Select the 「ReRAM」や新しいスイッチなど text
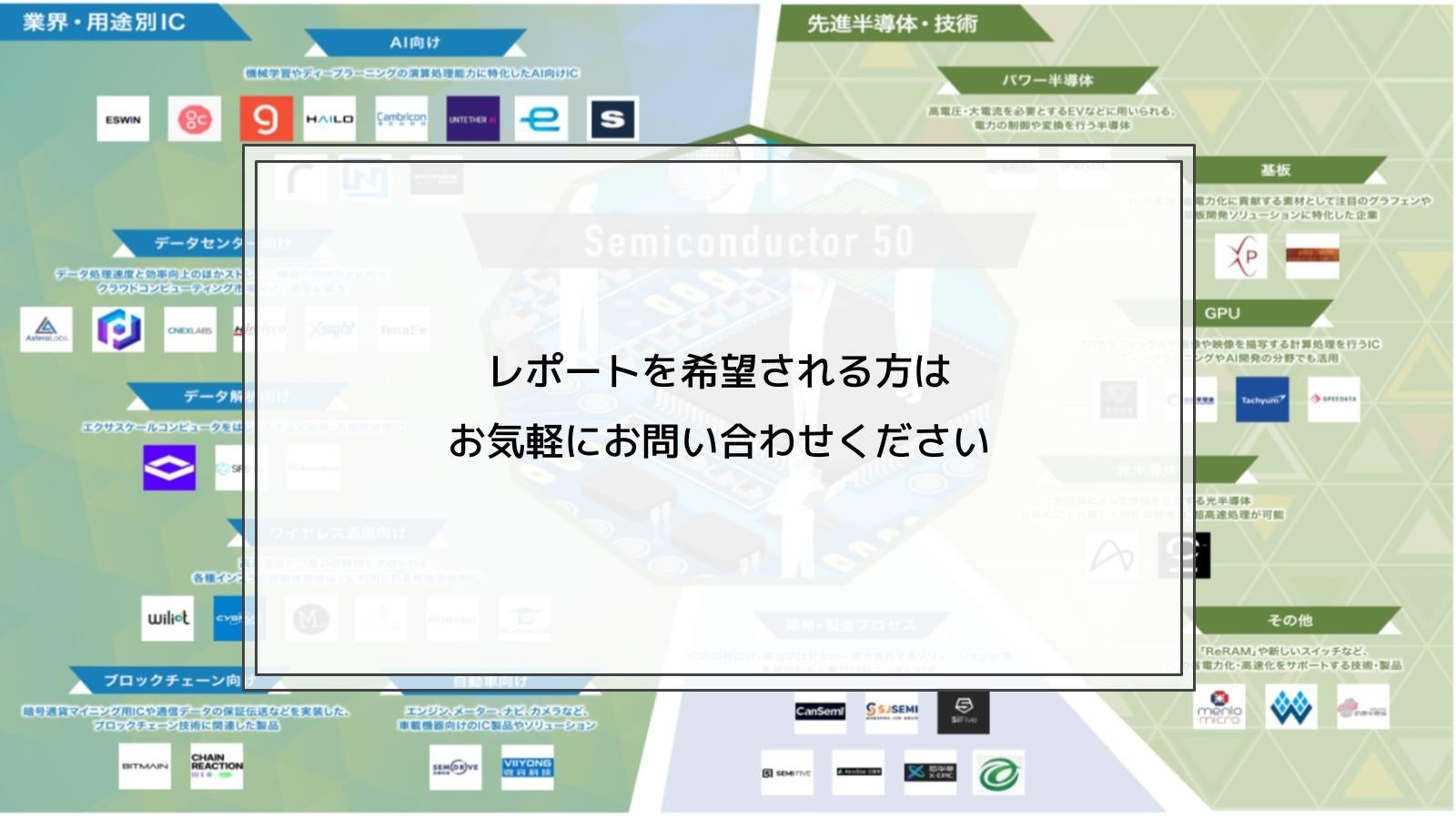 [1284, 652]
